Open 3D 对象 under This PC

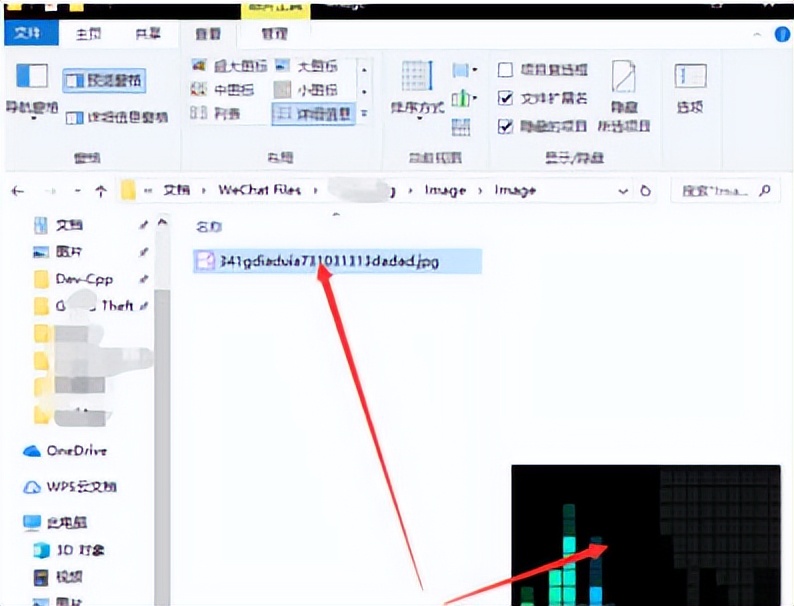pos(81,550)
